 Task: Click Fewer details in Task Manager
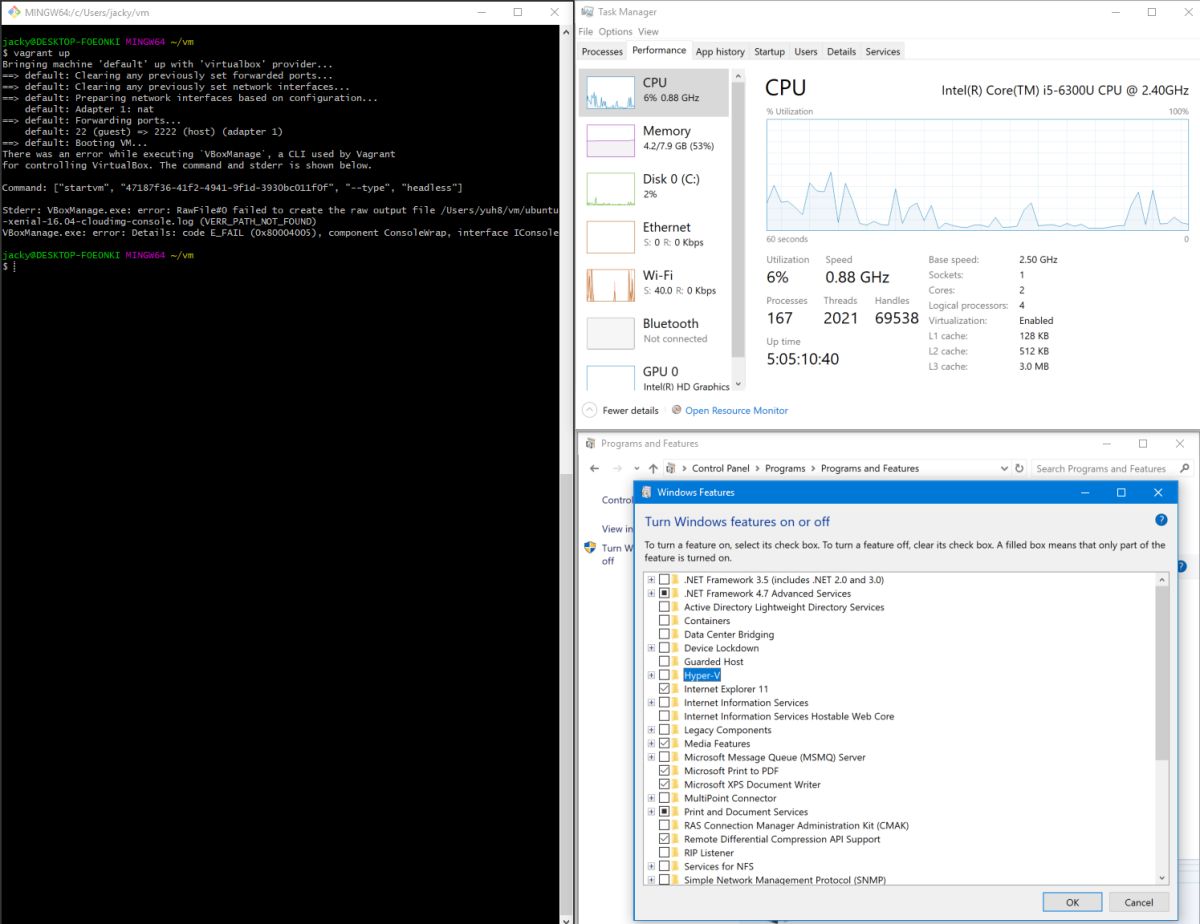[x=631, y=410]
